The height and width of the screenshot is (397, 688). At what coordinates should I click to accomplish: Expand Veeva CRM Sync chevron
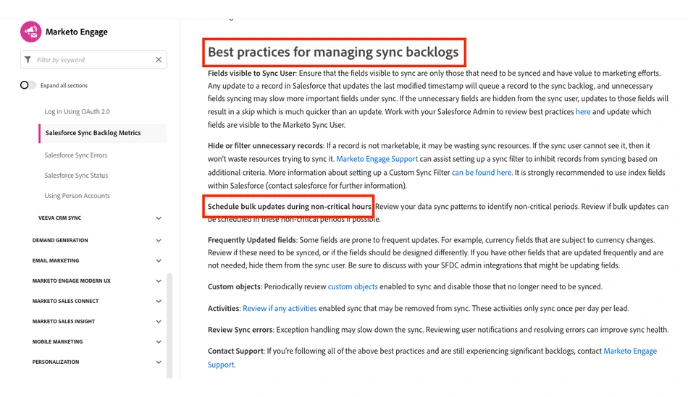point(158,218)
